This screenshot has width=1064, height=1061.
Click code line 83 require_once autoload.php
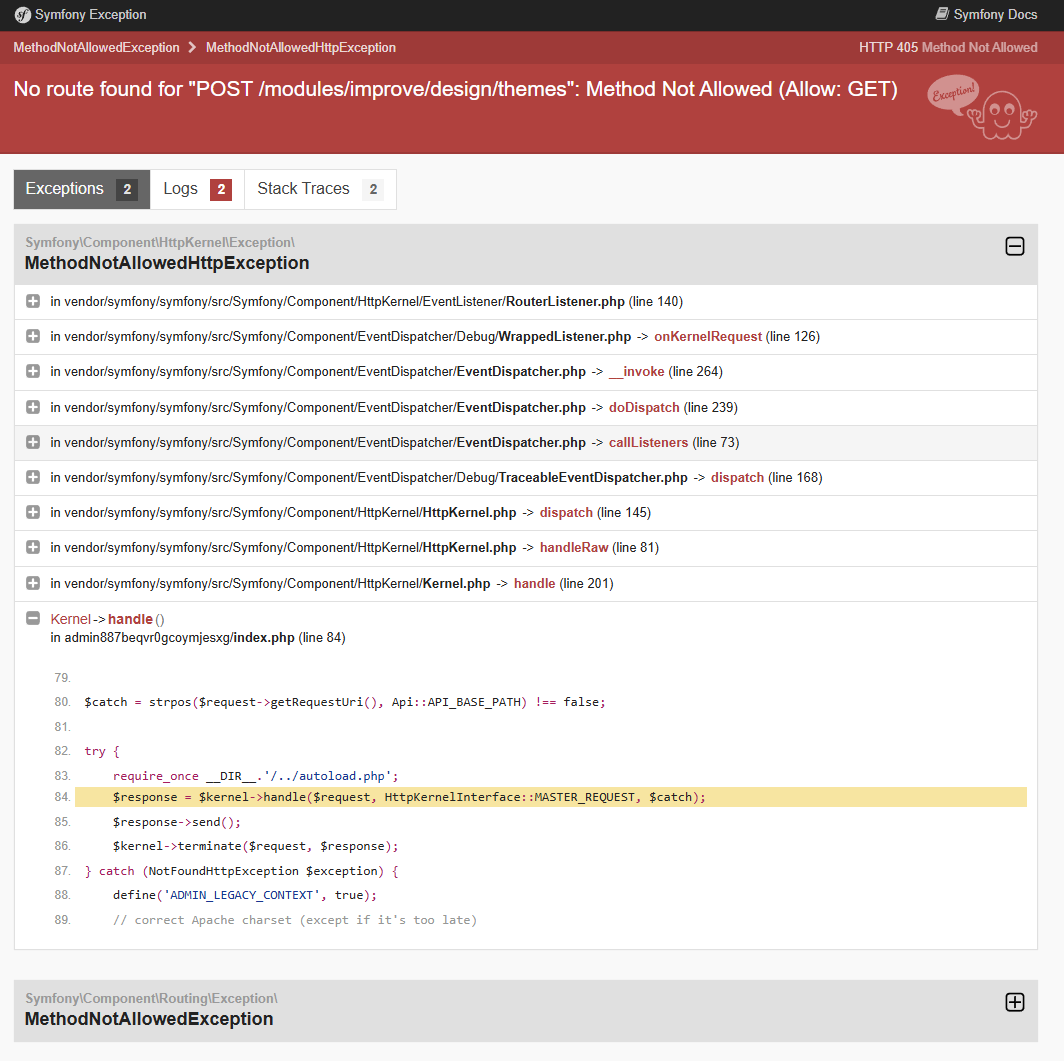click(255, 775)
